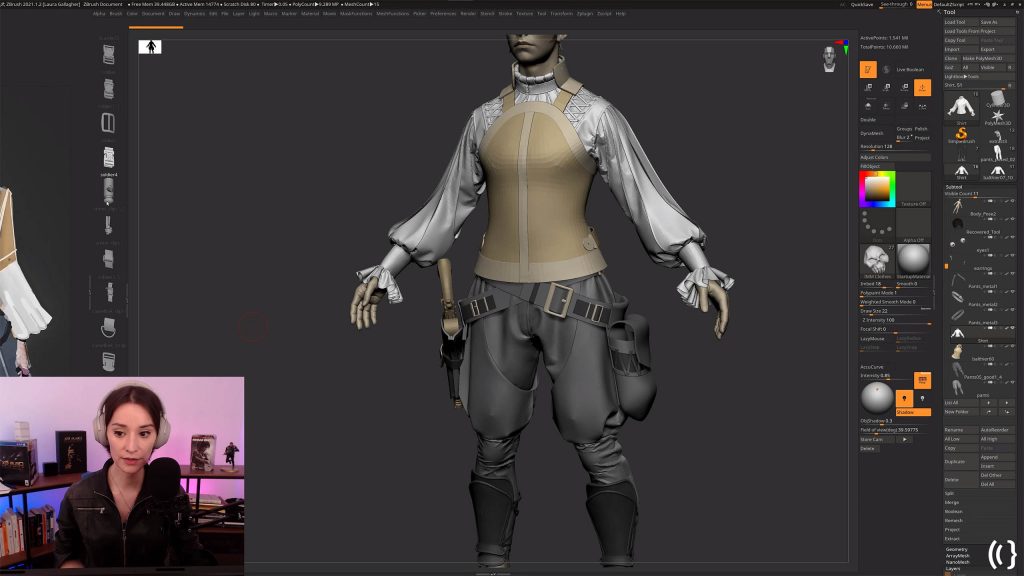
Task: Click the Body_Pose2 subtool figure icon
Action: pyautogui.click(x=957, y=208)
